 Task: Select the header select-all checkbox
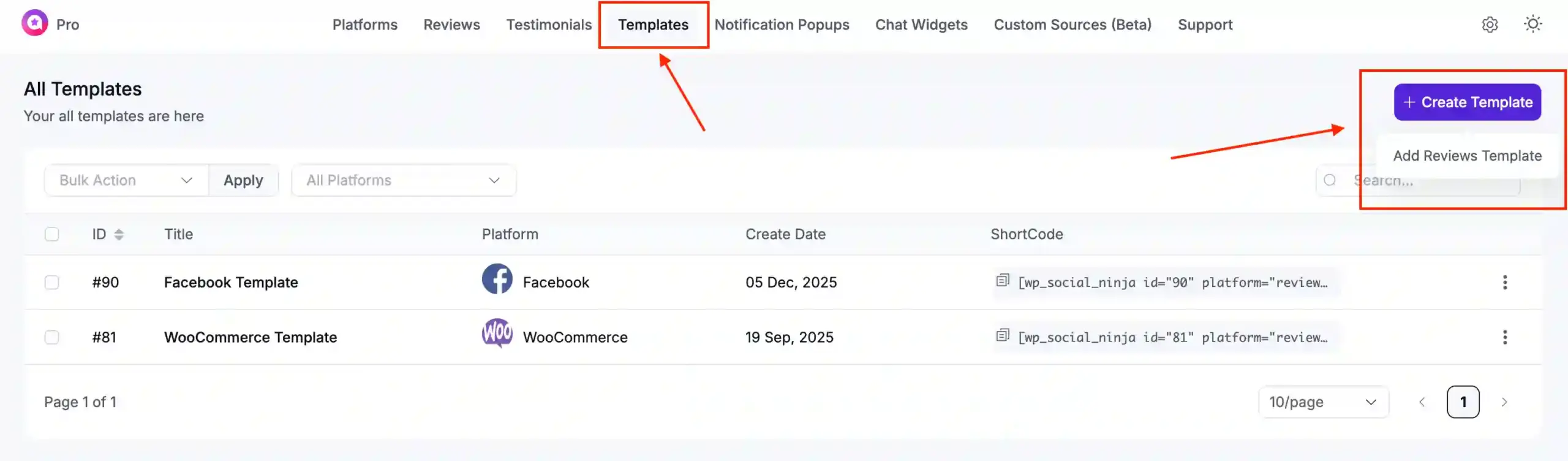[x=52, y=234]
